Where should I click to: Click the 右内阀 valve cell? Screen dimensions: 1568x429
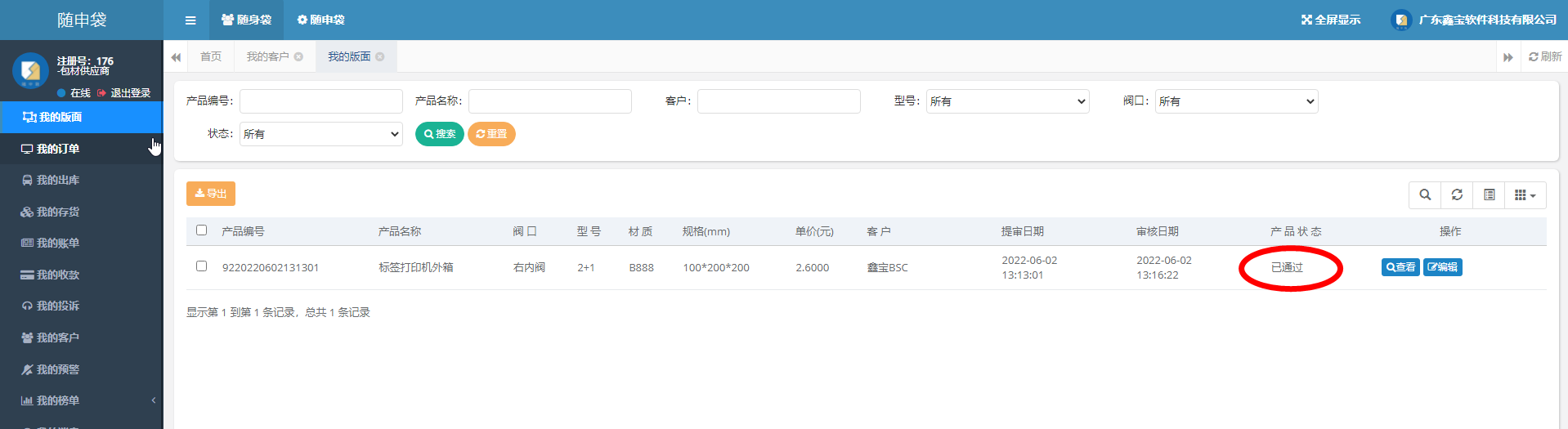[529, 267]
